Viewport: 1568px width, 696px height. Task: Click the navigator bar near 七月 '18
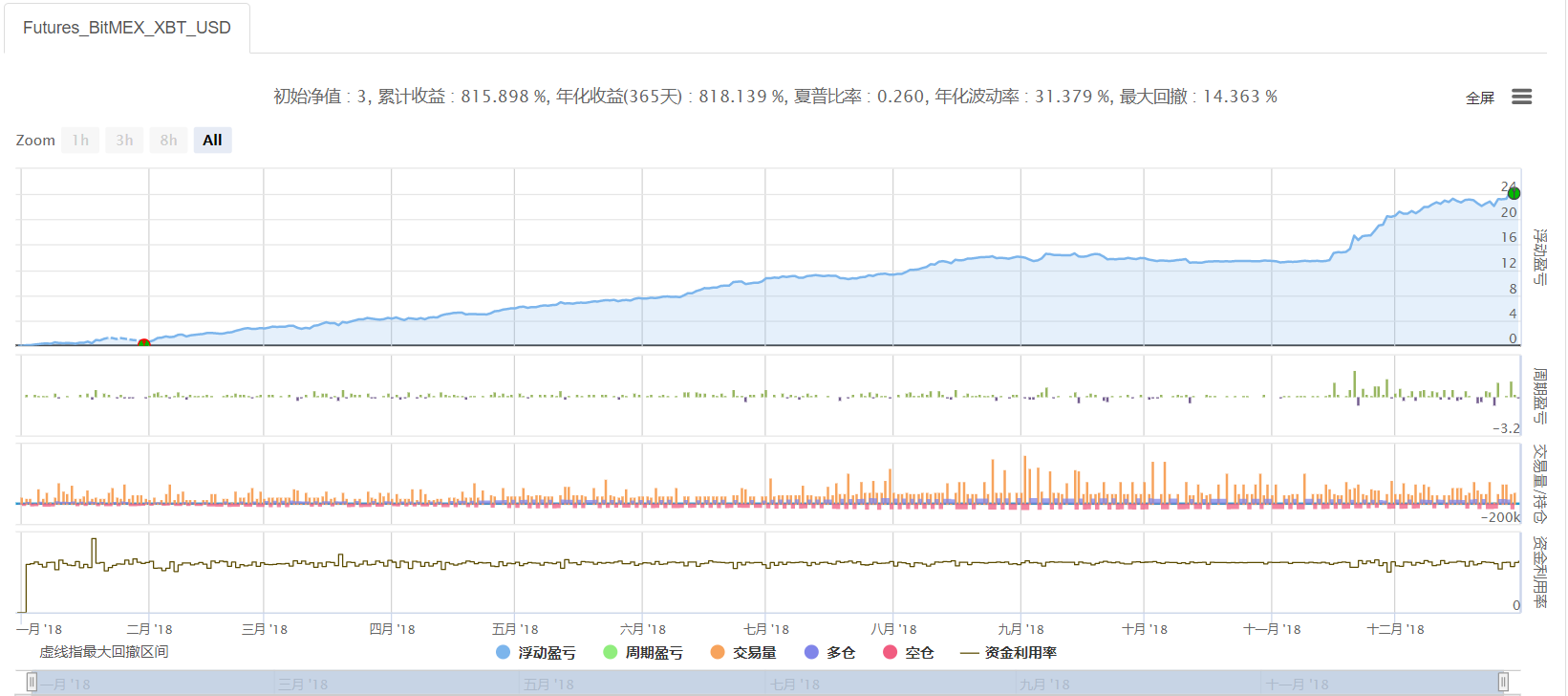795,684
